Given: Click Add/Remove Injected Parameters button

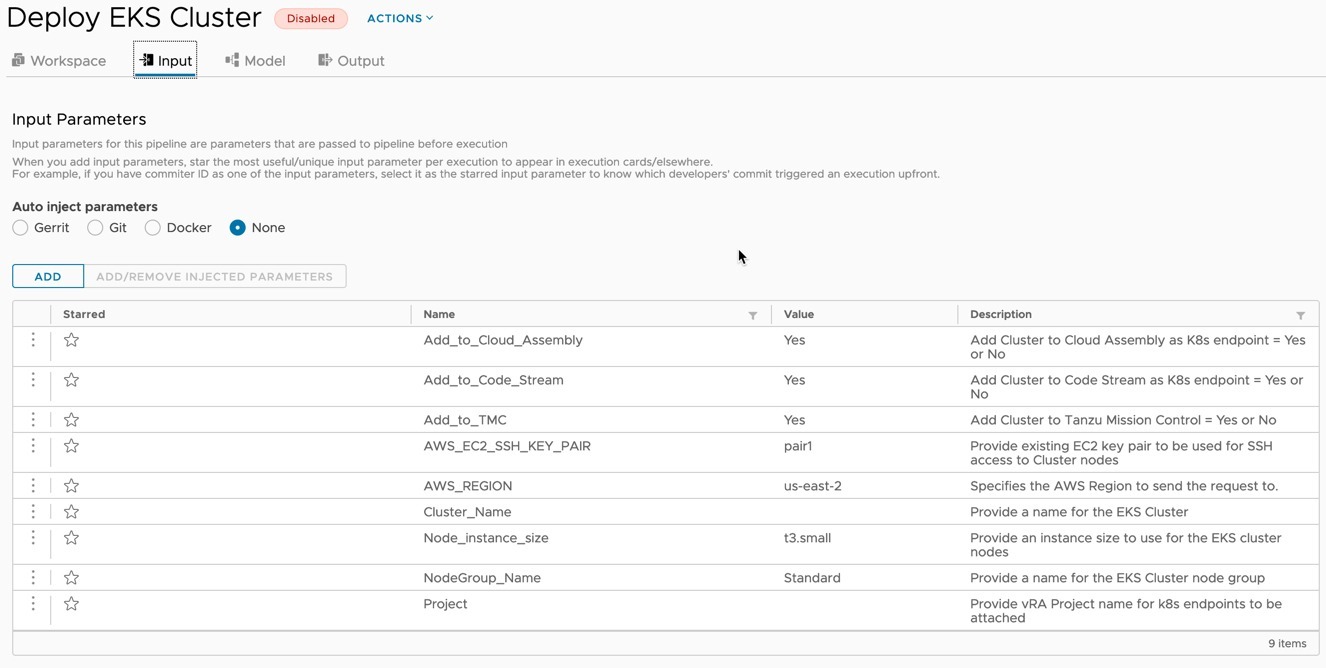Looking at the screenshot, I should 214,276.
